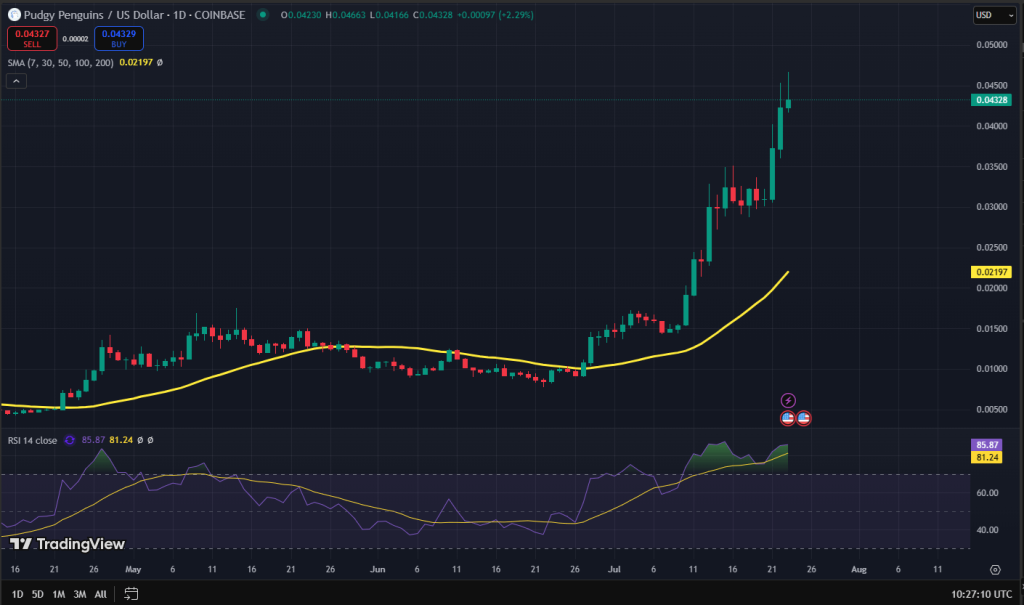Click the yellow SMA value 0.02197 in the legend
Viewport: 1024px width, 605px height.
(x=136, y=63)
